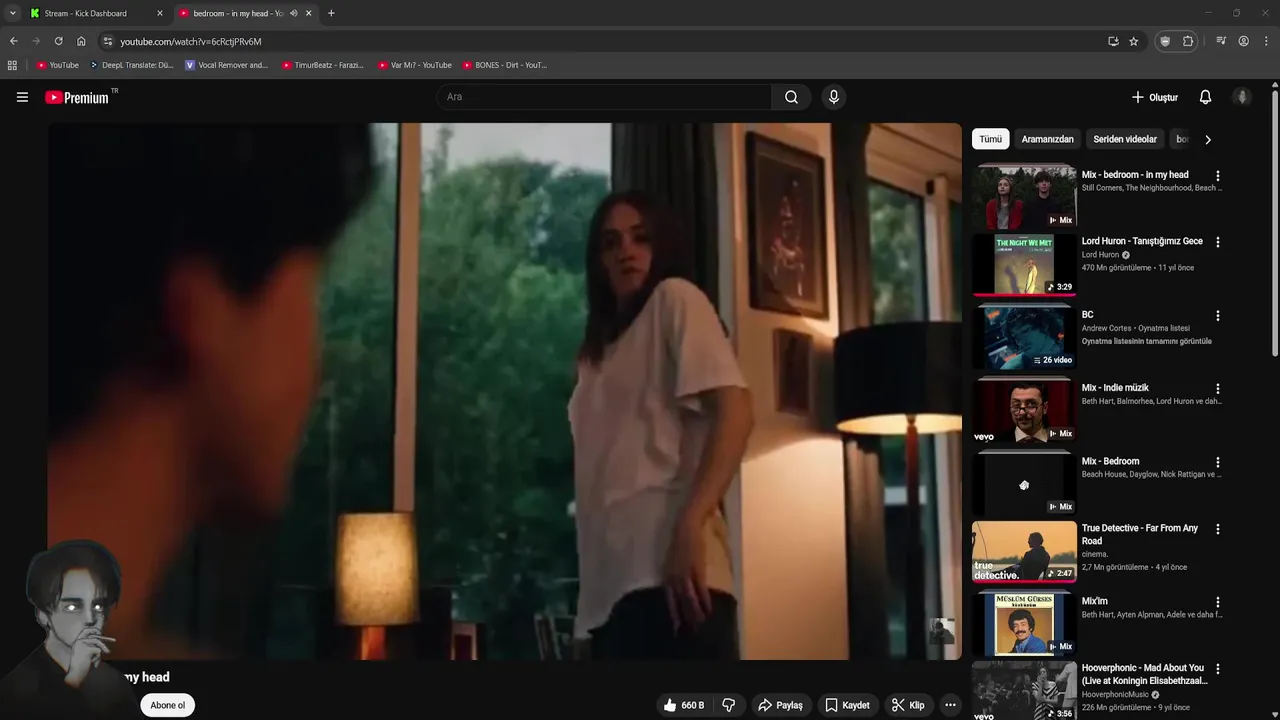The width and height of the screenshot is (1280, 720).
Task: View full BC playlist link
Action: 1146,341
